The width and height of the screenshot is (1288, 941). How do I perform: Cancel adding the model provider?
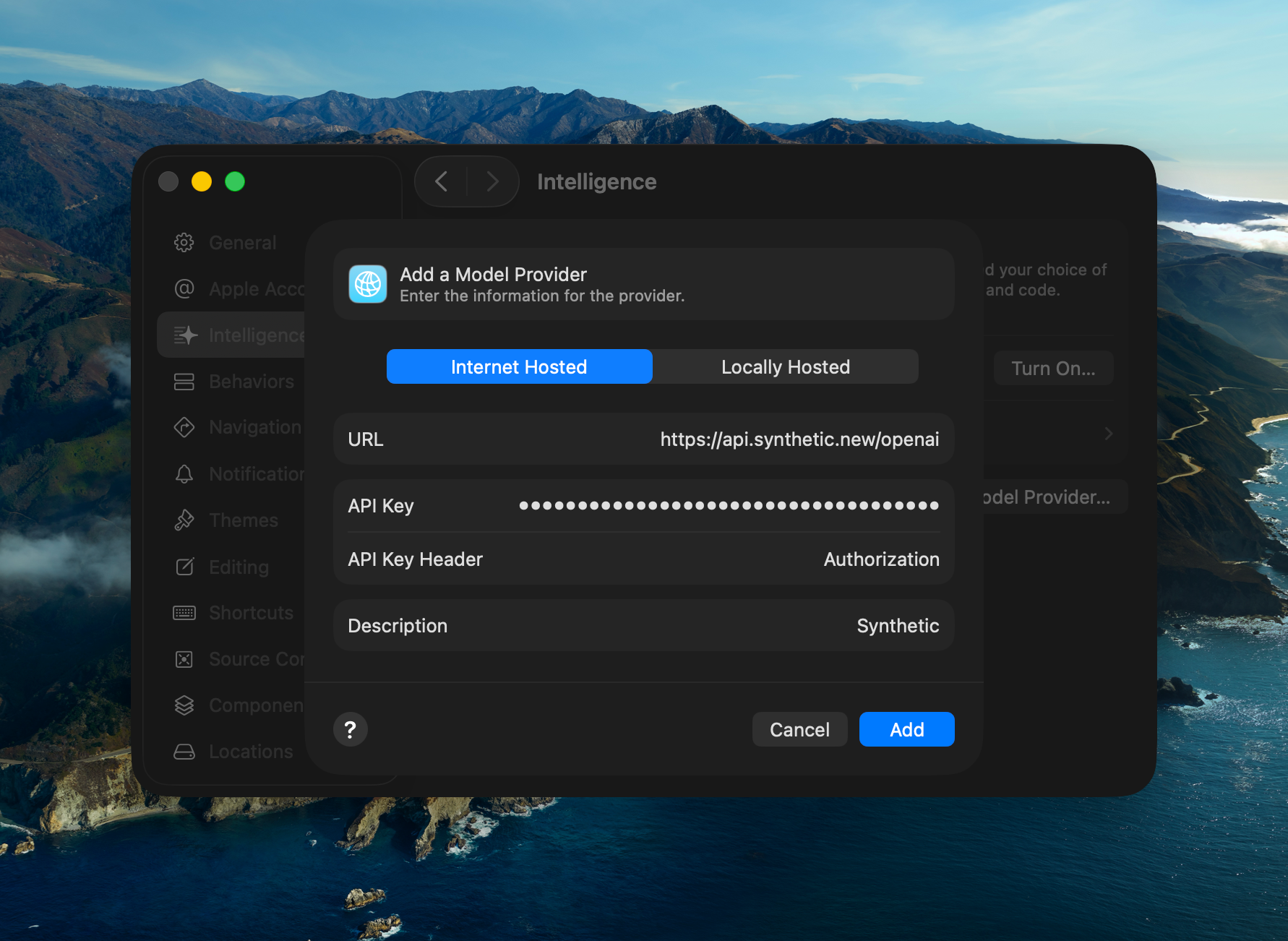pos(799,729)
